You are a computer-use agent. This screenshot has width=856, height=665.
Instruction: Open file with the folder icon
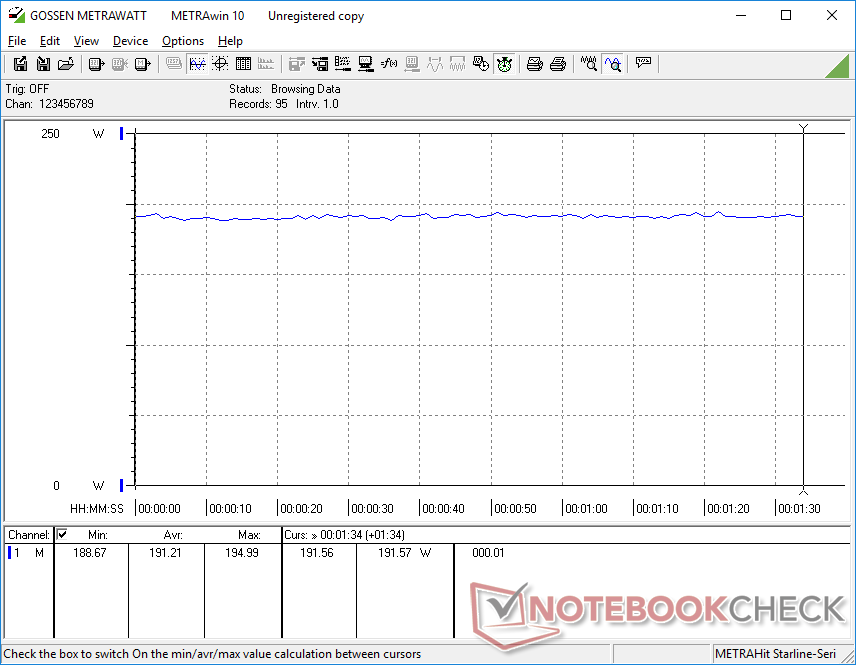pyautogui.click(x=65, y=64)
